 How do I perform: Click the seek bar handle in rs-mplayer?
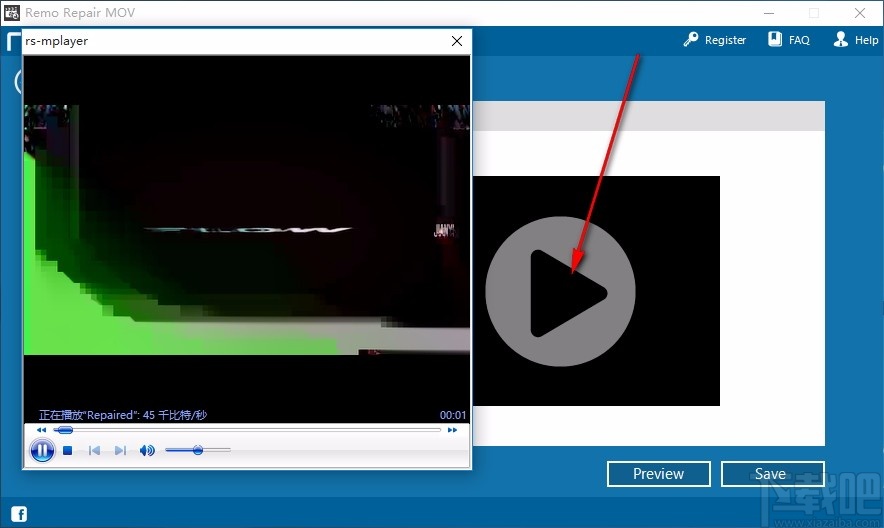(65, 430)
